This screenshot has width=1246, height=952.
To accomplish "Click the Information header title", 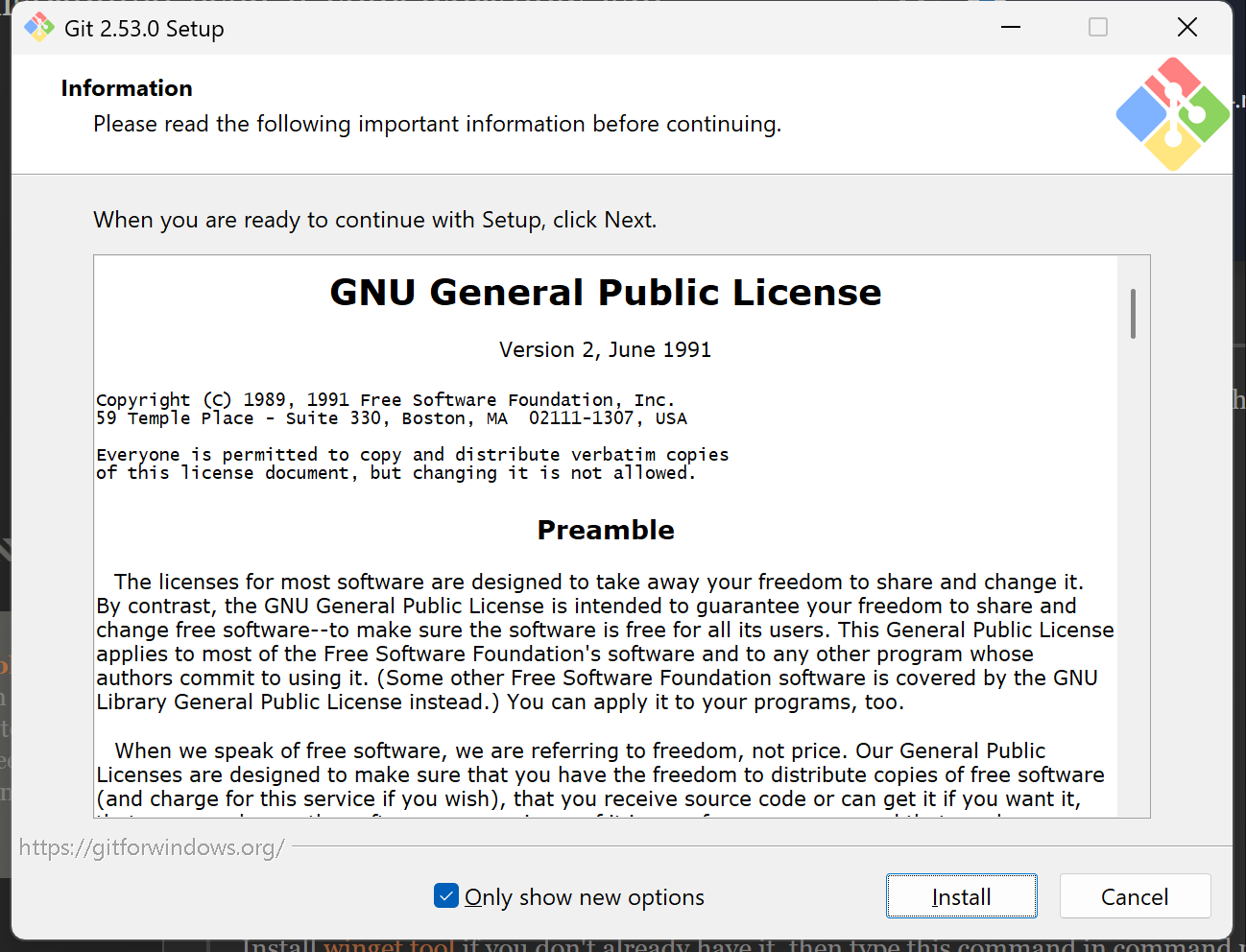I will point(127,88).
